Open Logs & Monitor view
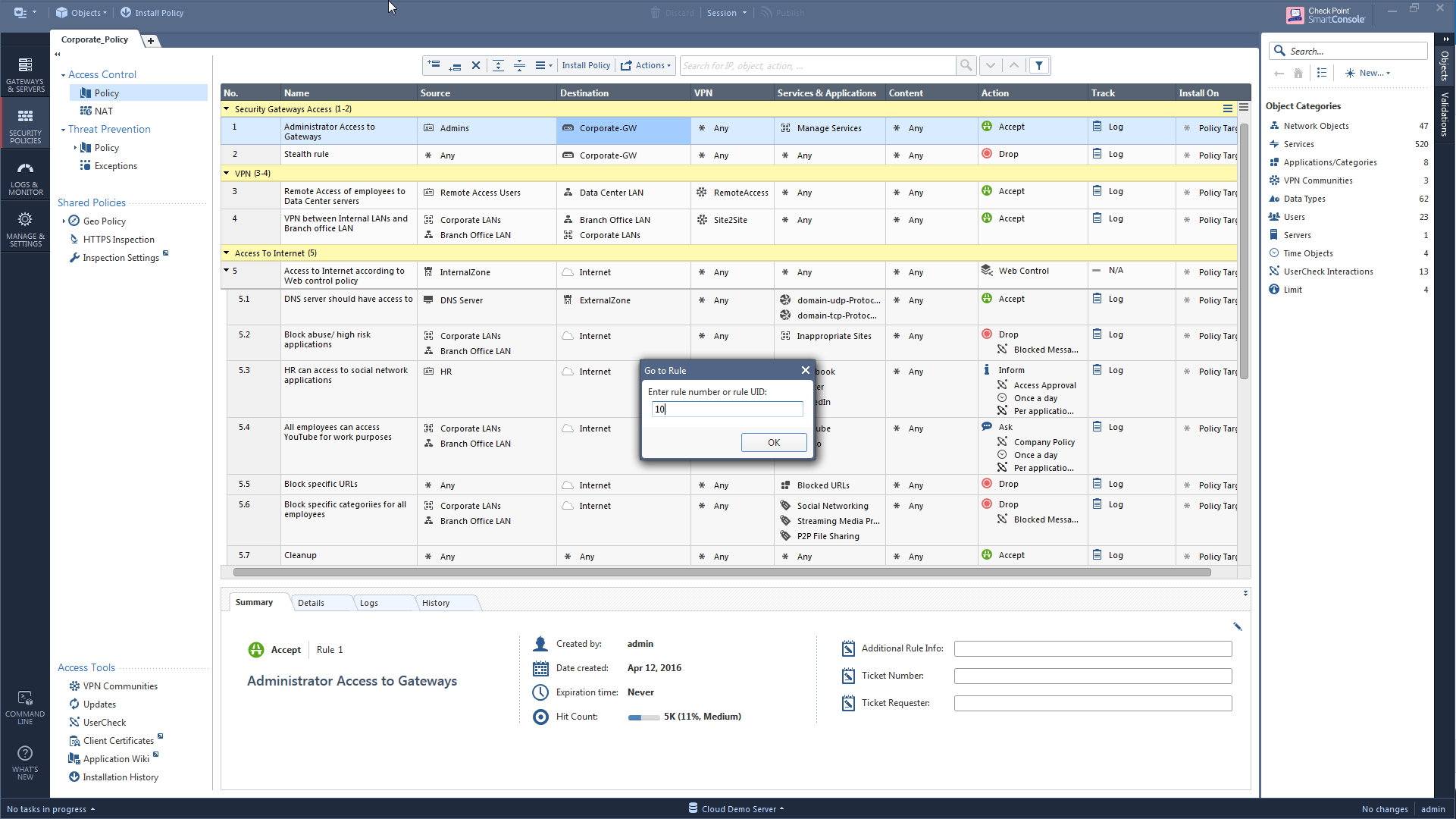Viewport: 1456px width, 819px height. point(25,178)
